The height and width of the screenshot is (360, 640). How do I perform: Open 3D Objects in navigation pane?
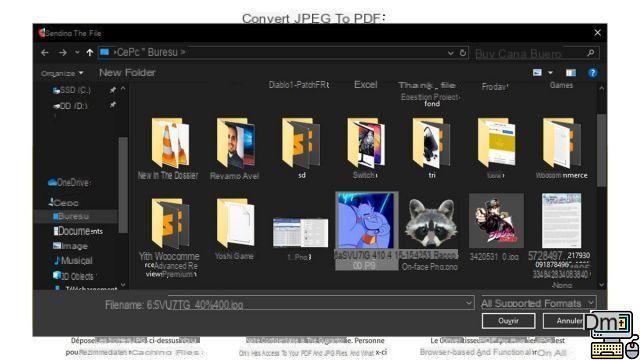click(x=73, y=276)
